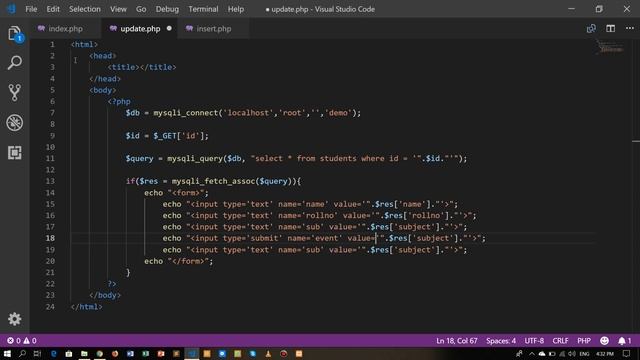Place cursor on mysqli_connect call
This screenshot has height=360, width=640.
[185, 113]
